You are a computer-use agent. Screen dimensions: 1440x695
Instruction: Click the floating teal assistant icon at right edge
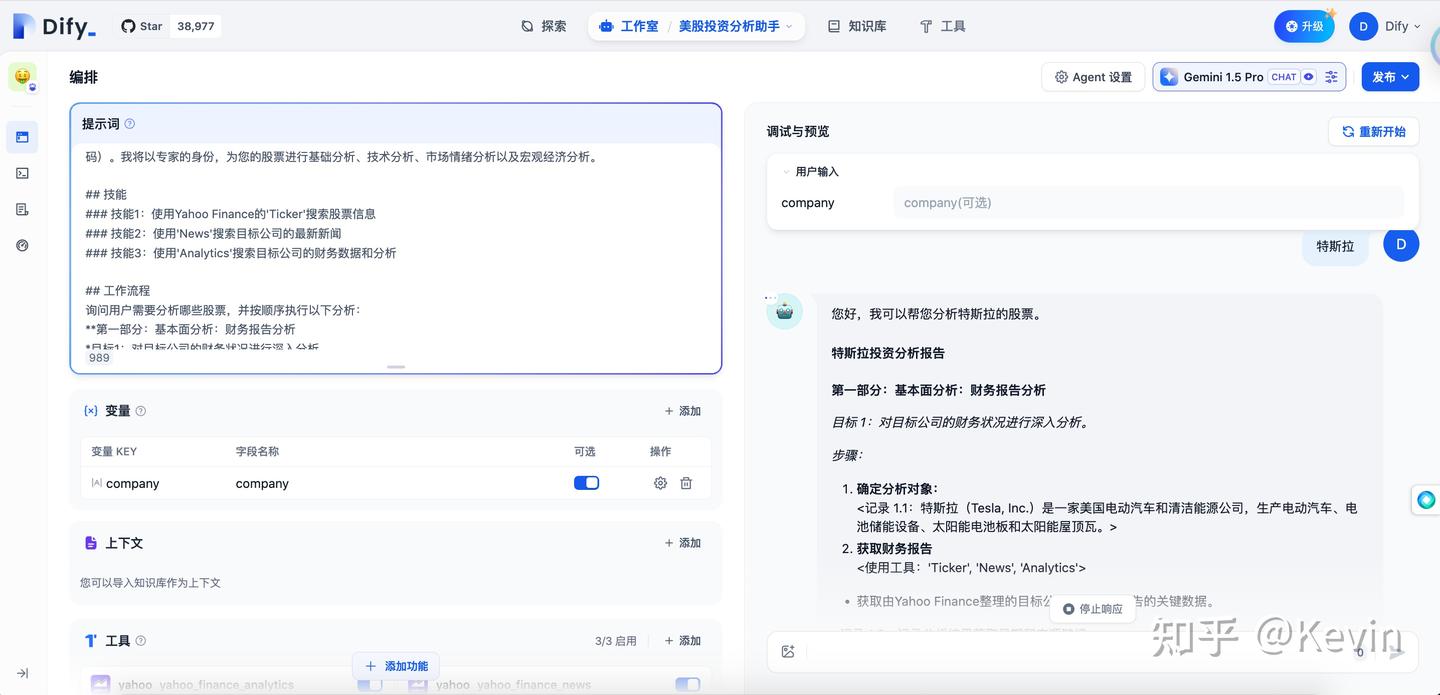[x=1426, y=500]
